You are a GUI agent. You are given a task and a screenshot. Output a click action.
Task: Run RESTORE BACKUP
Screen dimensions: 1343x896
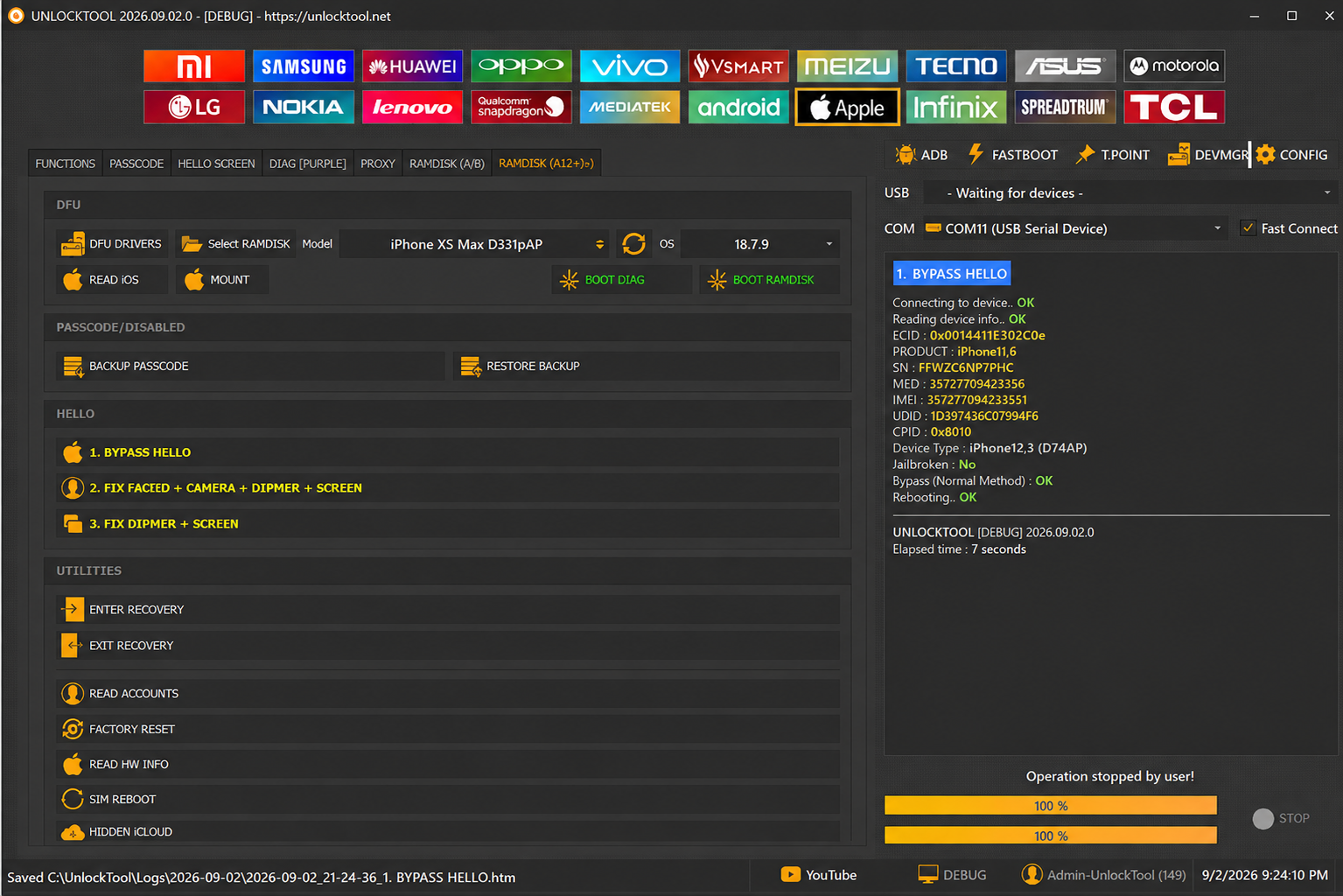(646, 366)
